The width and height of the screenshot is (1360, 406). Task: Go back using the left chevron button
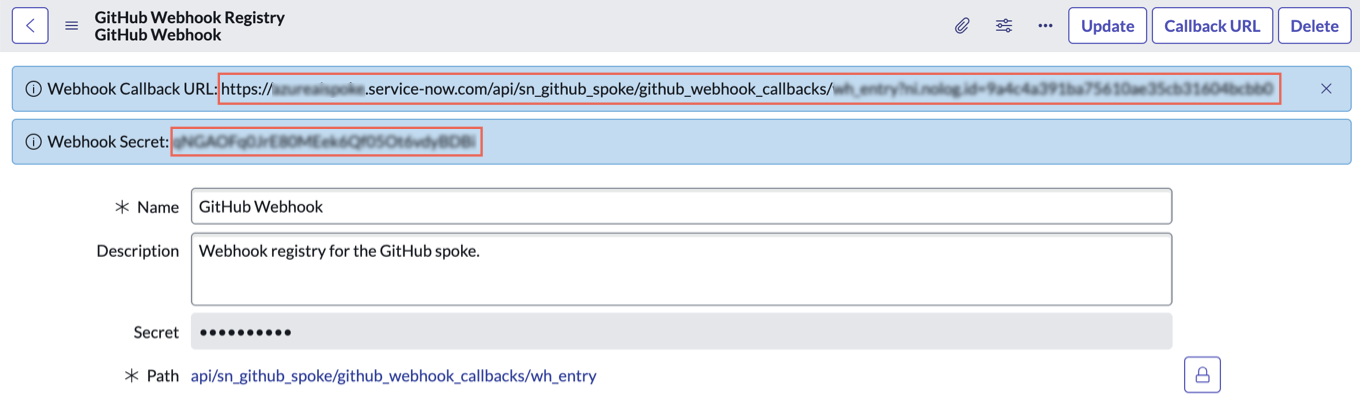click(30, 26)
